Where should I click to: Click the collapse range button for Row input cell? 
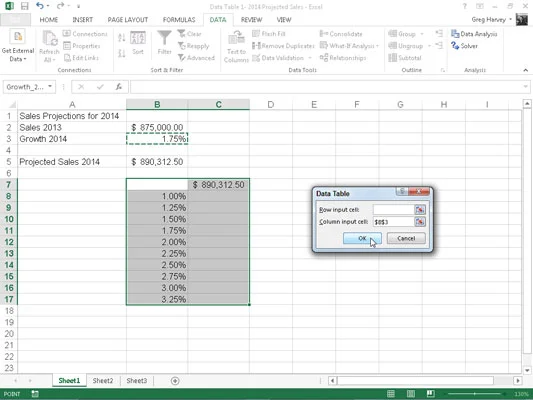click(420, 210)
